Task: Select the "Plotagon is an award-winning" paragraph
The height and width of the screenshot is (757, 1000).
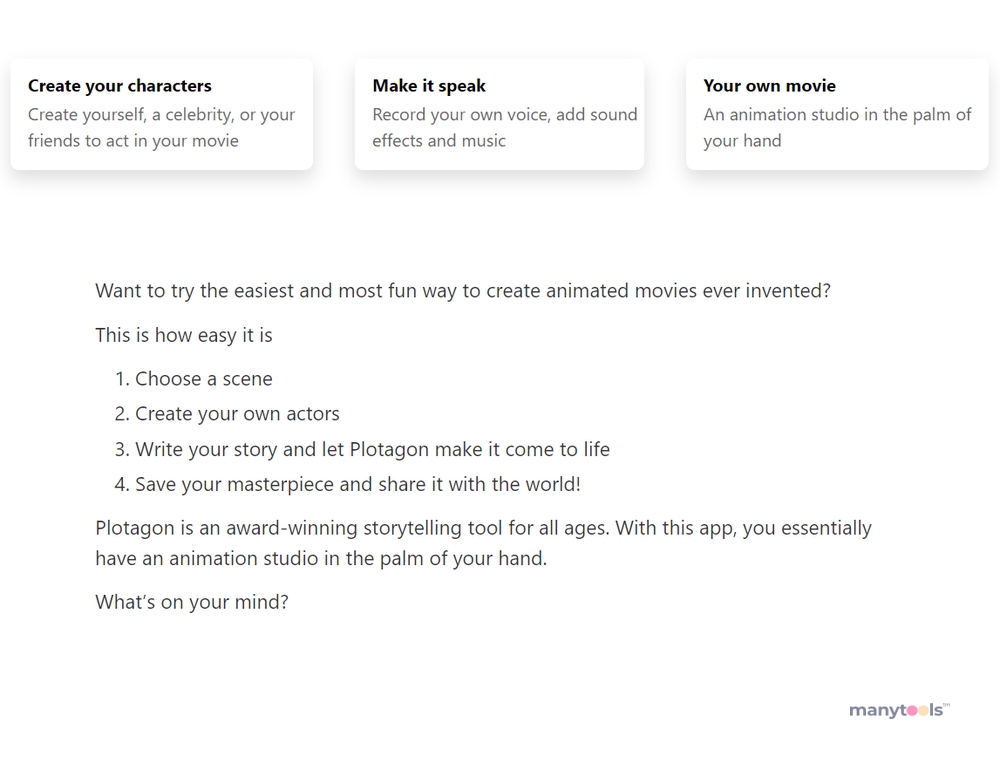Action: (483, 543)
